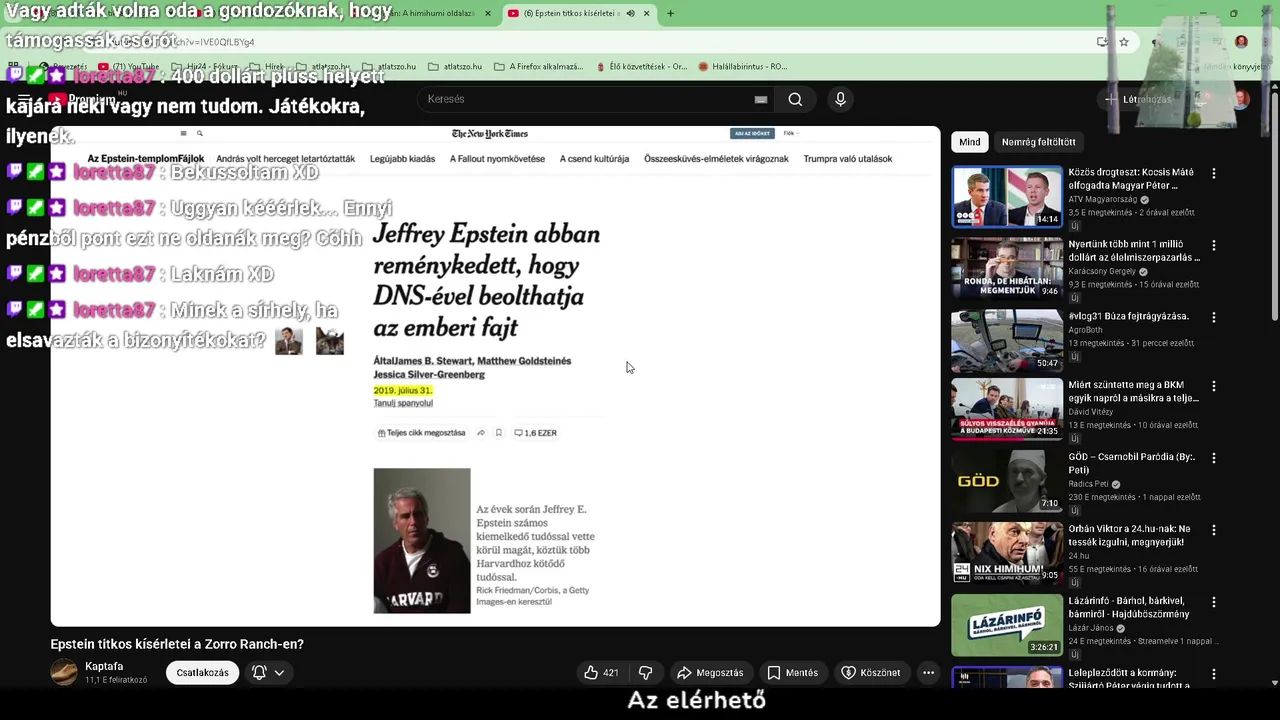Screen dimensions: 1280x720
Task: Open more actions ellipsis under the video
Action: pyautogui.click(x=928, y=673)
